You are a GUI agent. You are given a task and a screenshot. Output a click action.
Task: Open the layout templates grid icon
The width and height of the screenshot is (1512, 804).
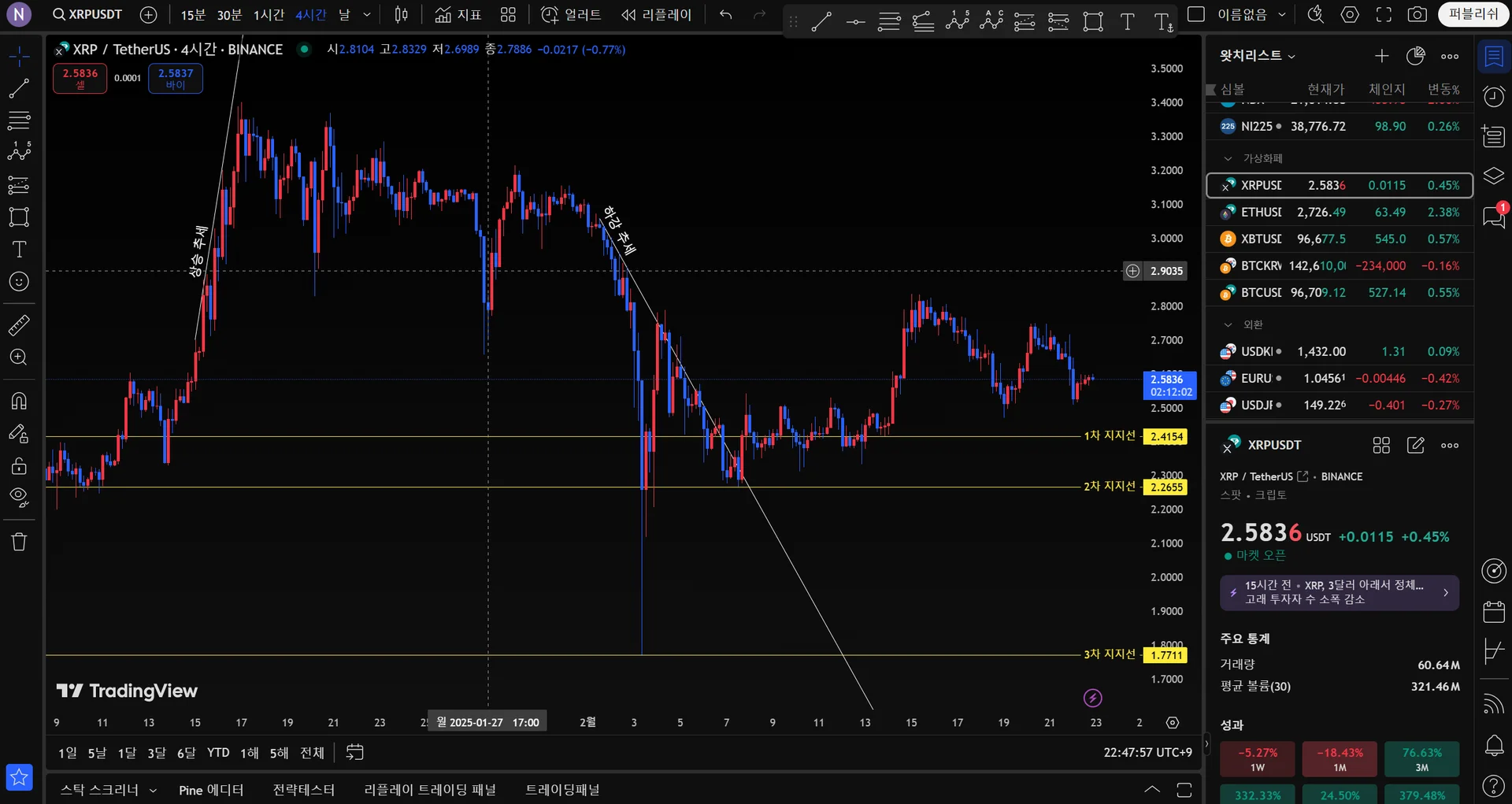(x=508, y=15)
